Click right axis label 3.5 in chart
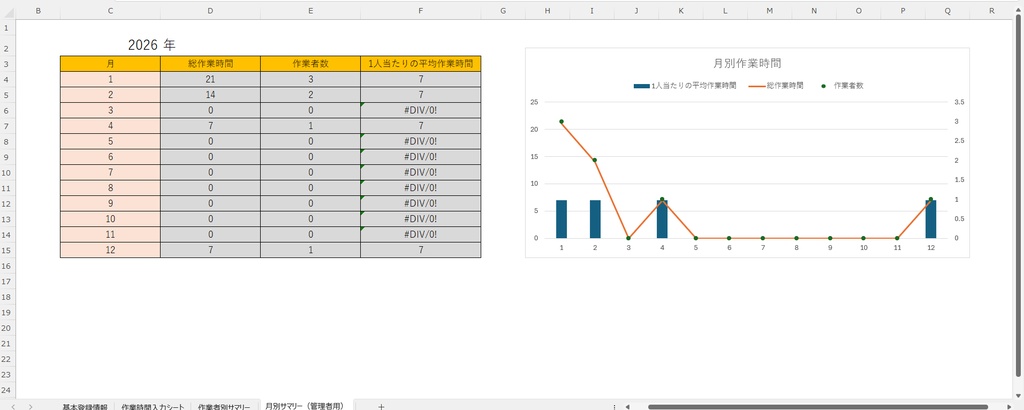The height and width of the screenshot is (410, 1024). [959, 102]
